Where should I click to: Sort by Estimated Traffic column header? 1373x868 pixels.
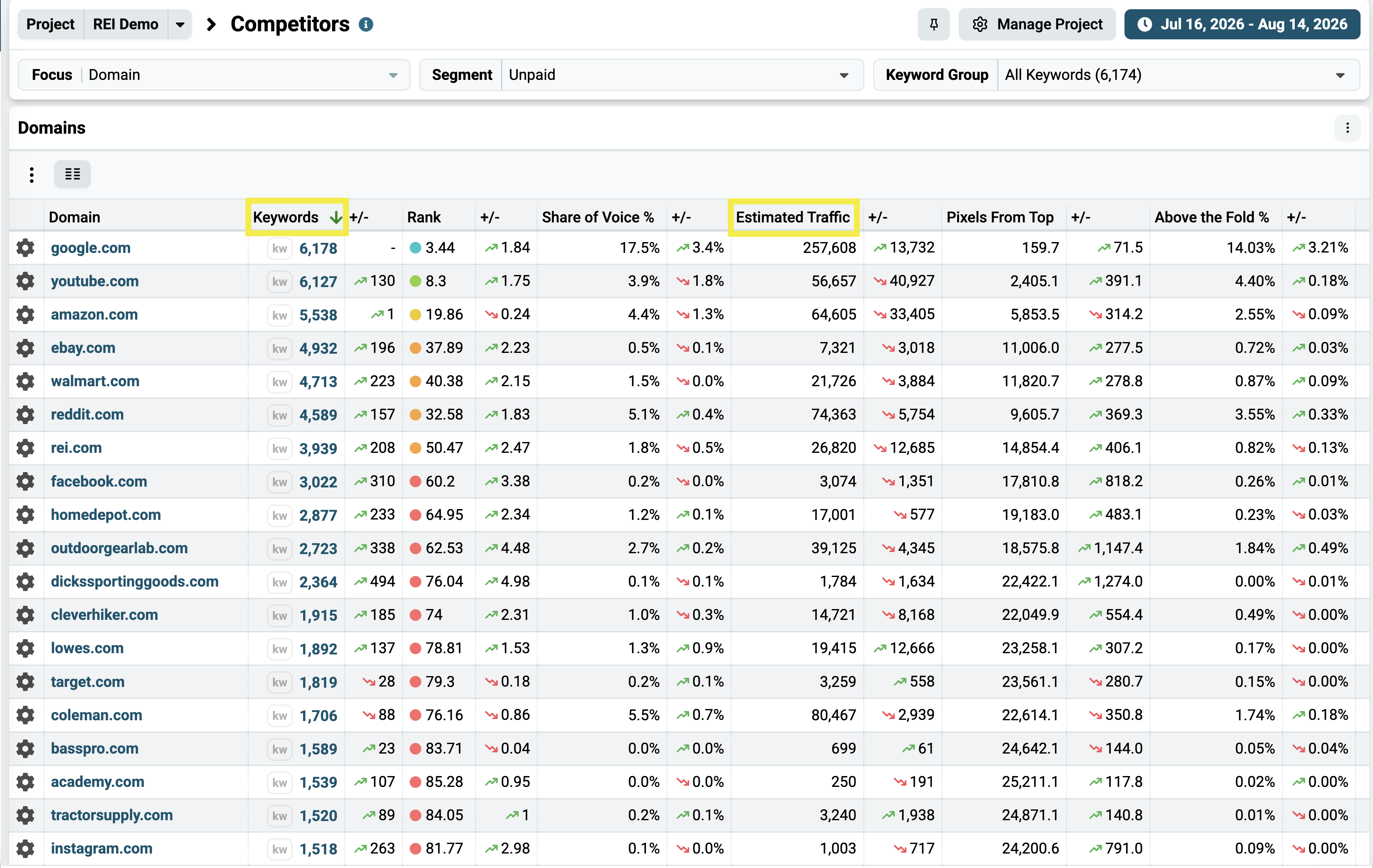793,217
